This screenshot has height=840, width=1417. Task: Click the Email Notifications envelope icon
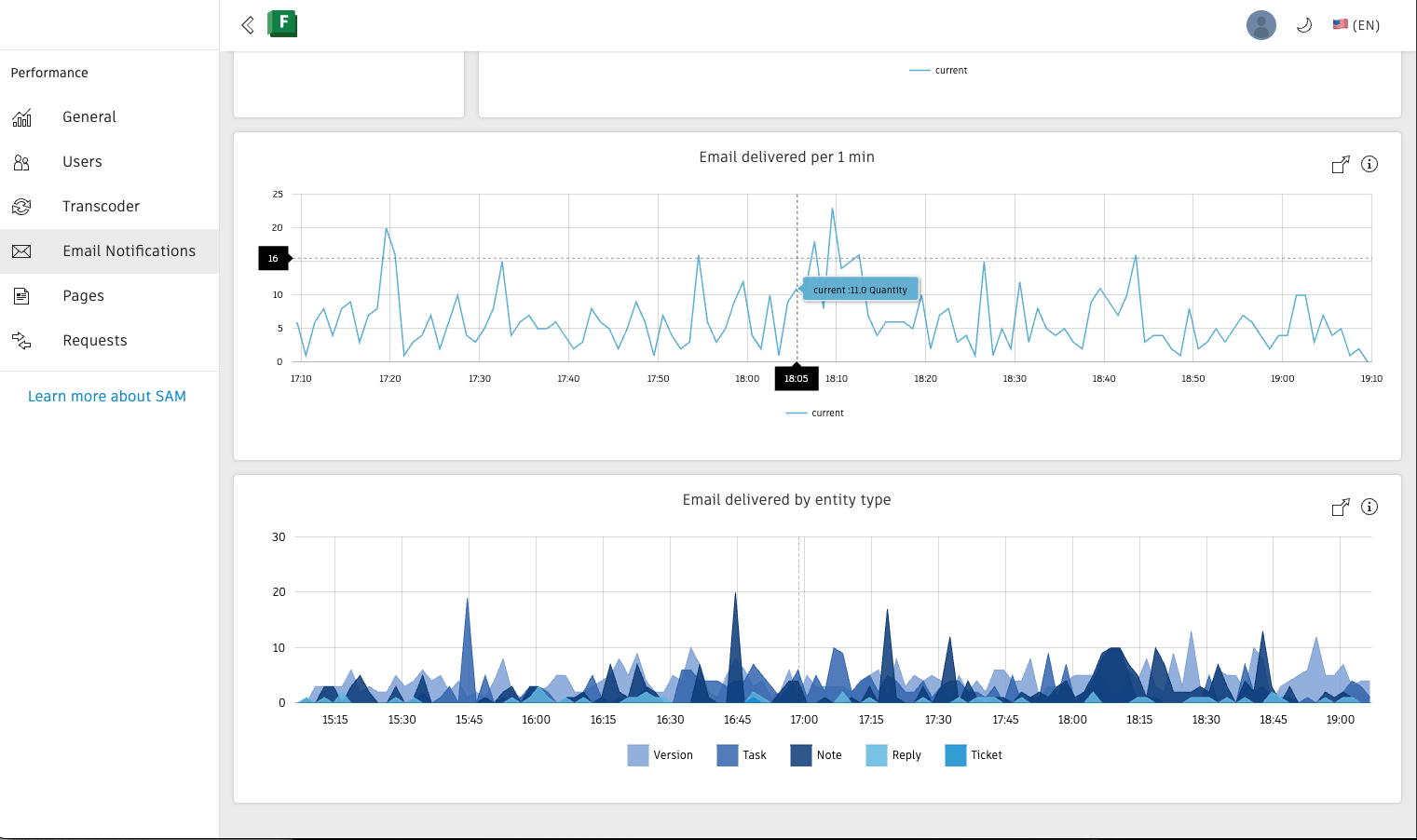[x=21, y=251]
